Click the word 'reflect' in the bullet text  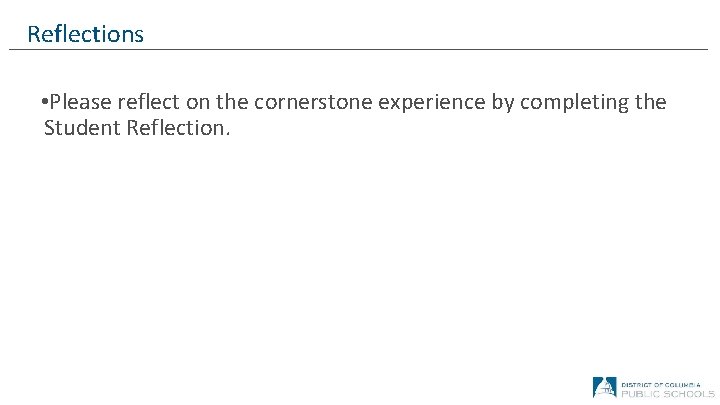148,102
